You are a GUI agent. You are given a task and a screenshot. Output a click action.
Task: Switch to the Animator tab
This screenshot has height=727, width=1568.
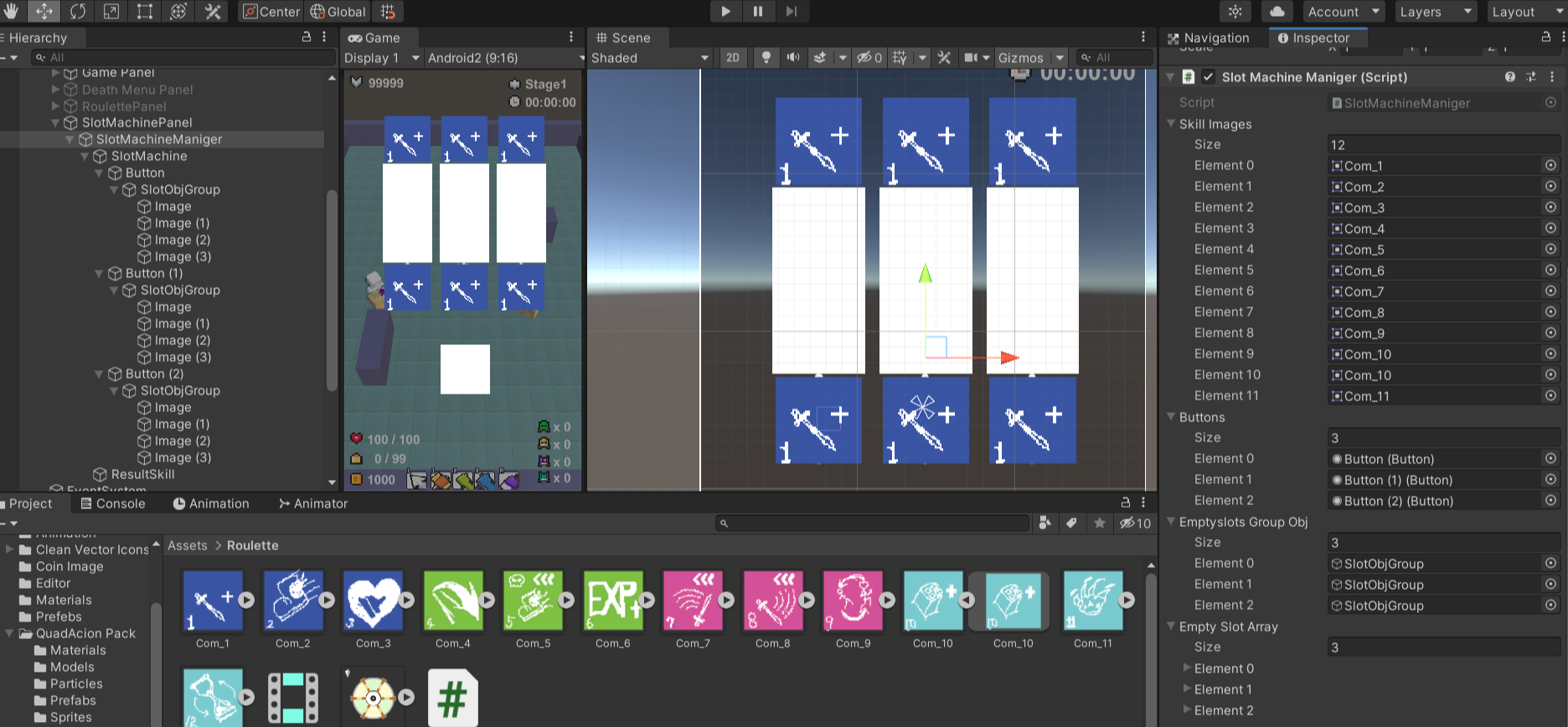(313, 503)
